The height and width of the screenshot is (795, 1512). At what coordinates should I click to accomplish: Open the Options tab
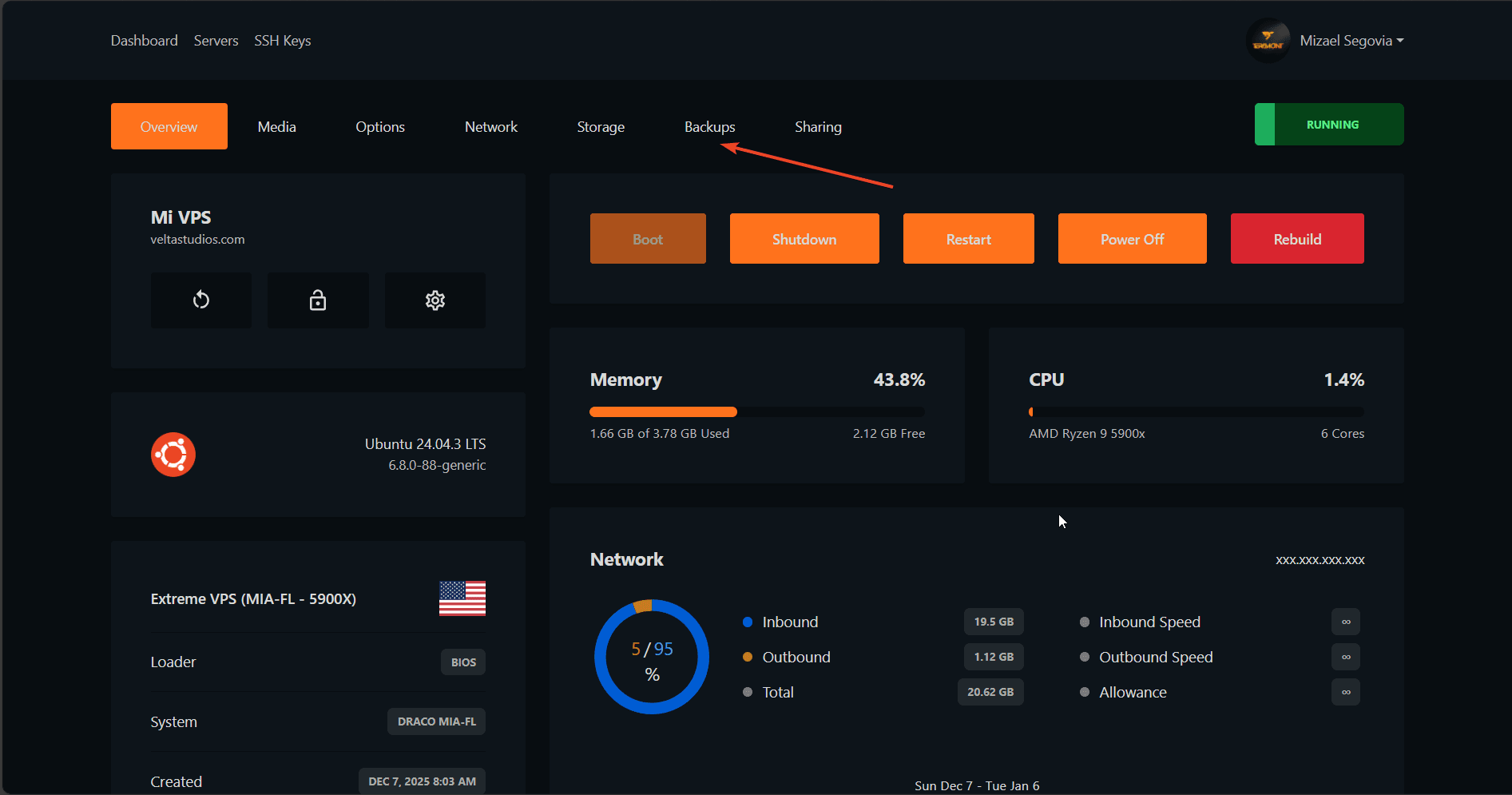pyautogui.click(x=380, y=126)
